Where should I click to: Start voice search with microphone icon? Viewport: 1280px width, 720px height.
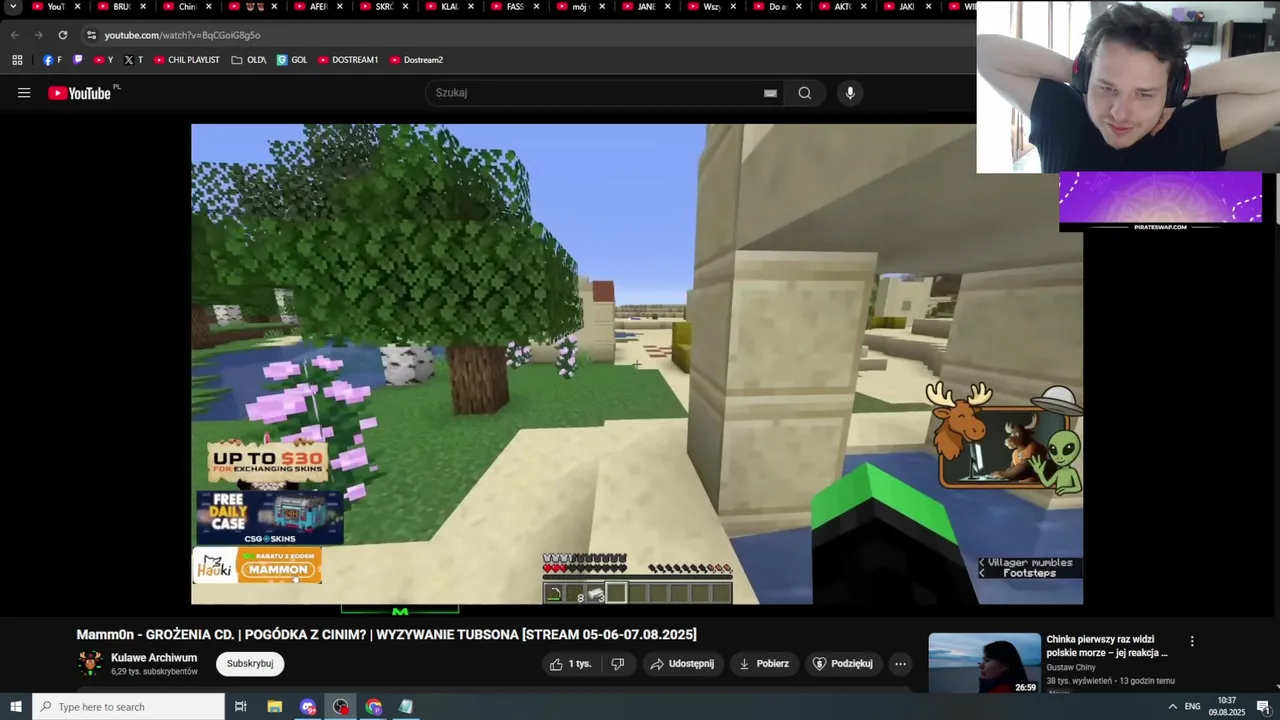[850, 93]
